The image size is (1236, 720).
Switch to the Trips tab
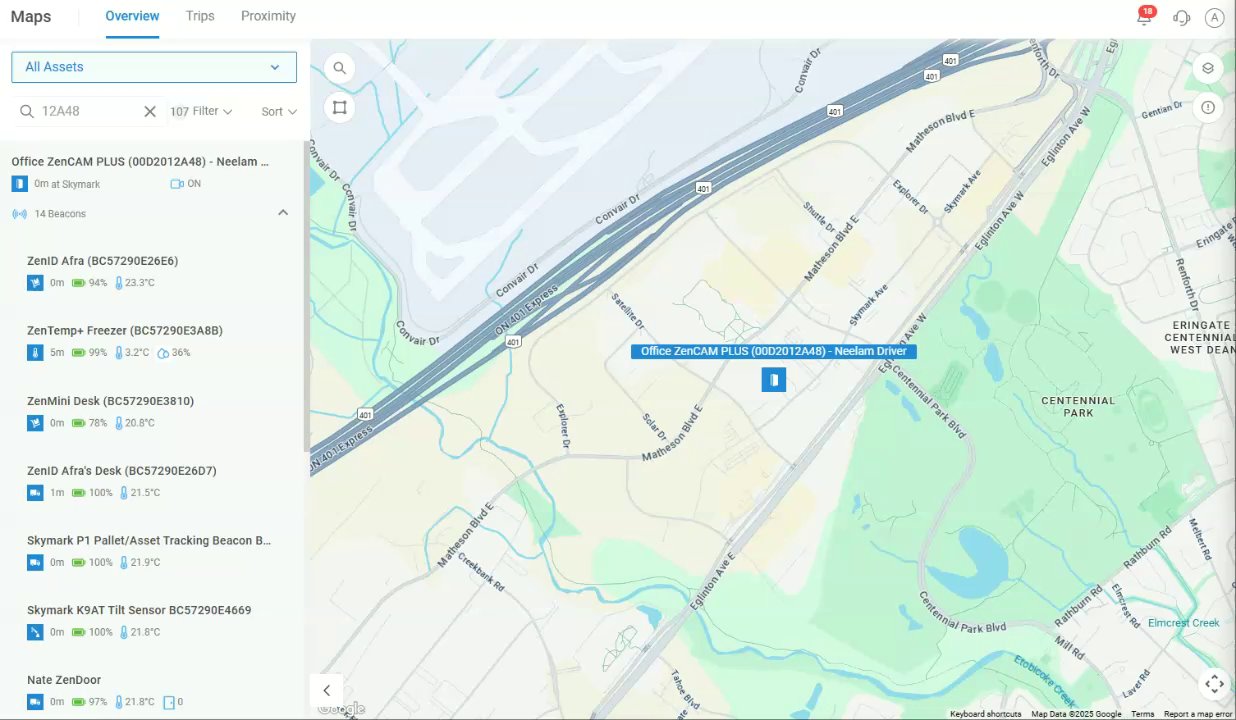click(x=200, y=16)
